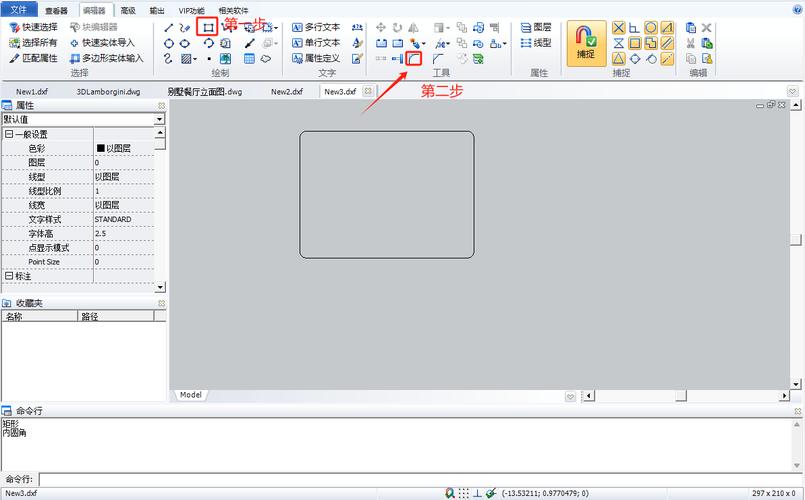Click the magnifier icon in status bar

[450, 493]
